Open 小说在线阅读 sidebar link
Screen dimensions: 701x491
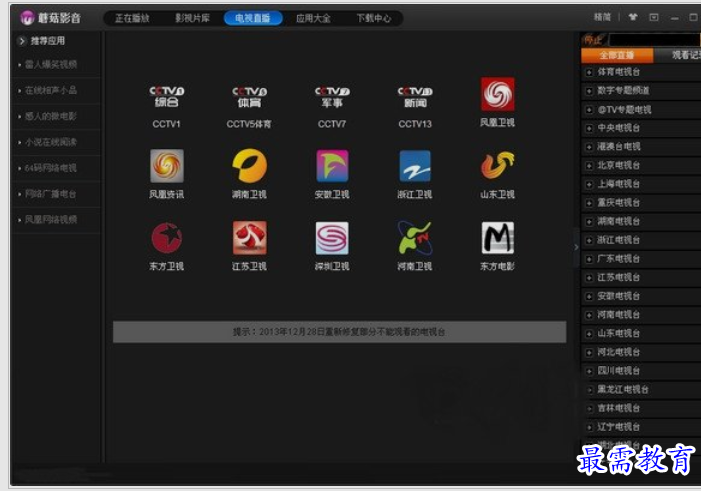click(51, 143)
